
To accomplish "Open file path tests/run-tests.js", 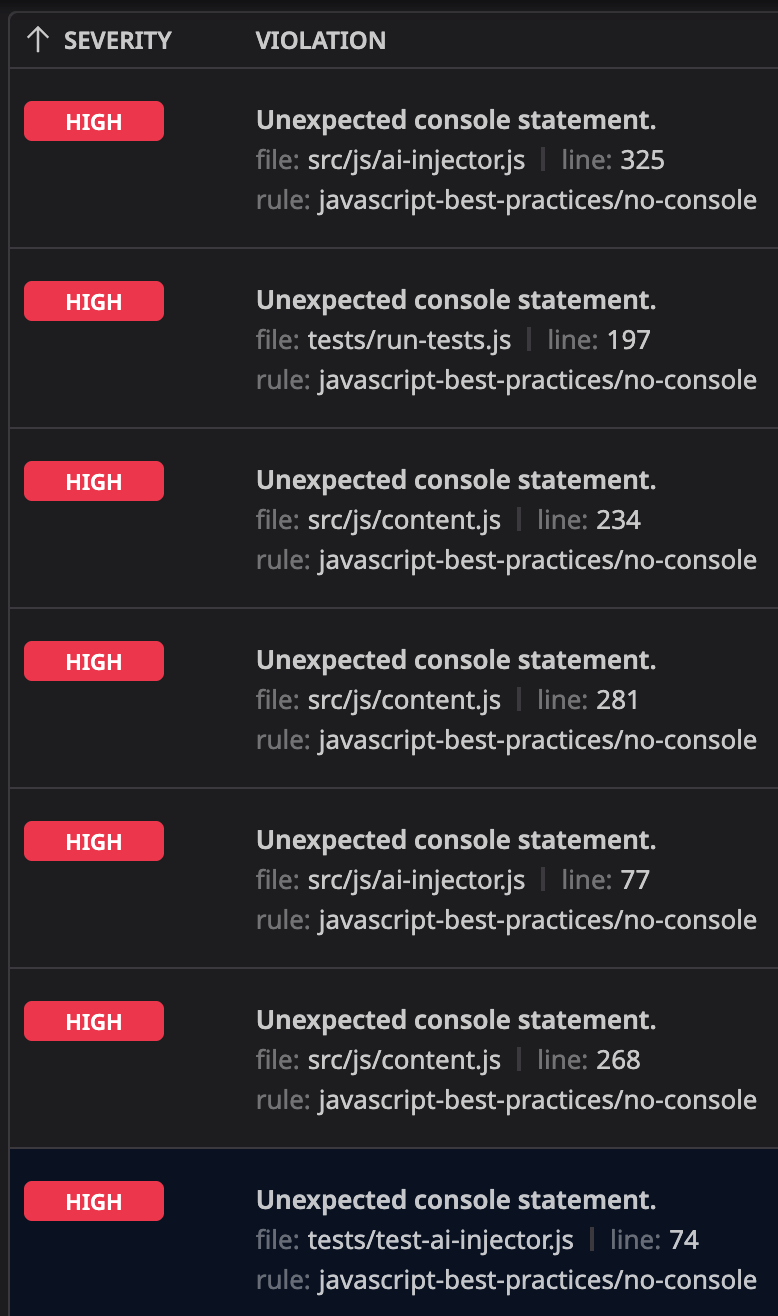I will (409, 340).
